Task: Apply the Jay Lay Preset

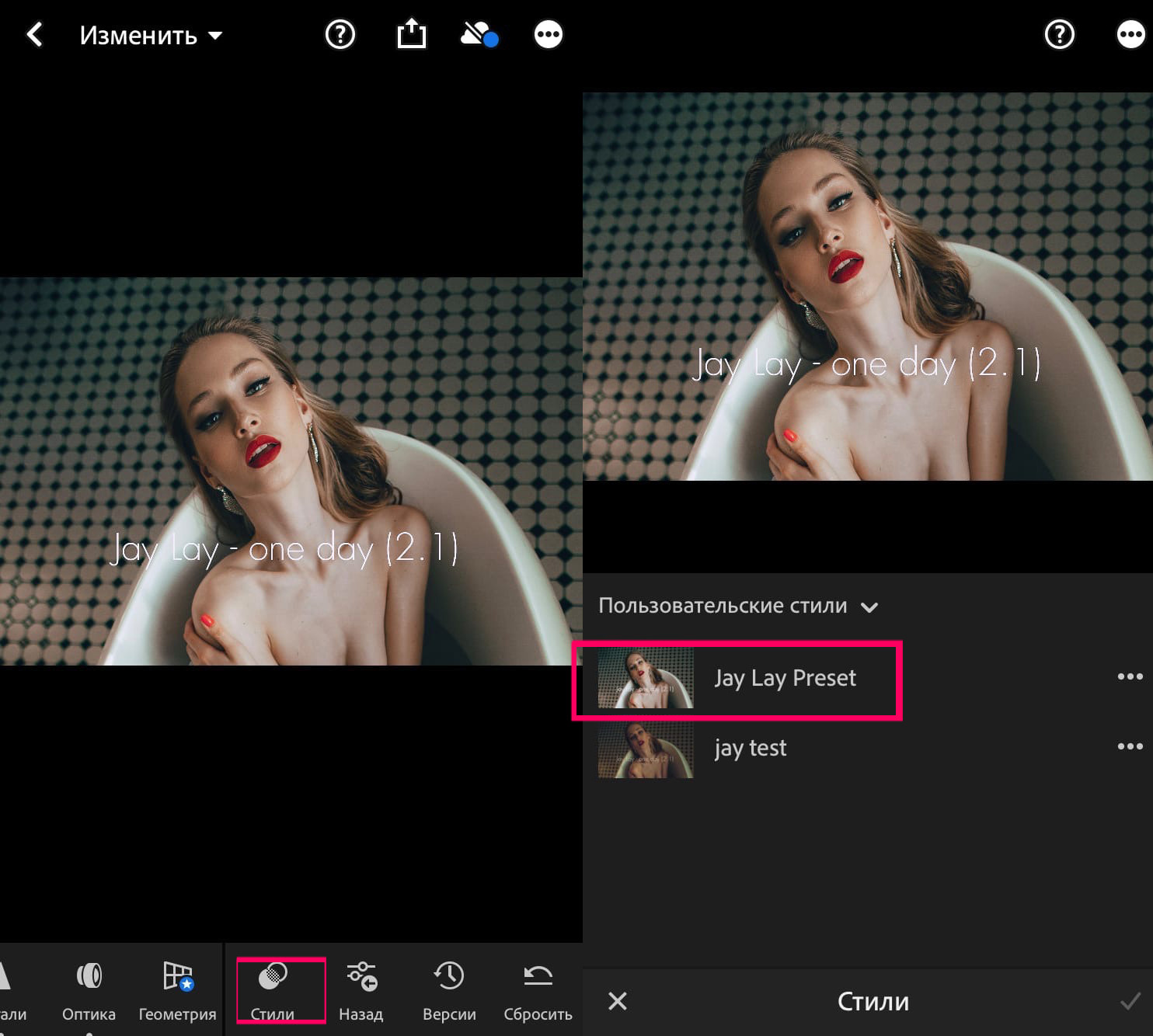Action: click(x=785, y=678)
